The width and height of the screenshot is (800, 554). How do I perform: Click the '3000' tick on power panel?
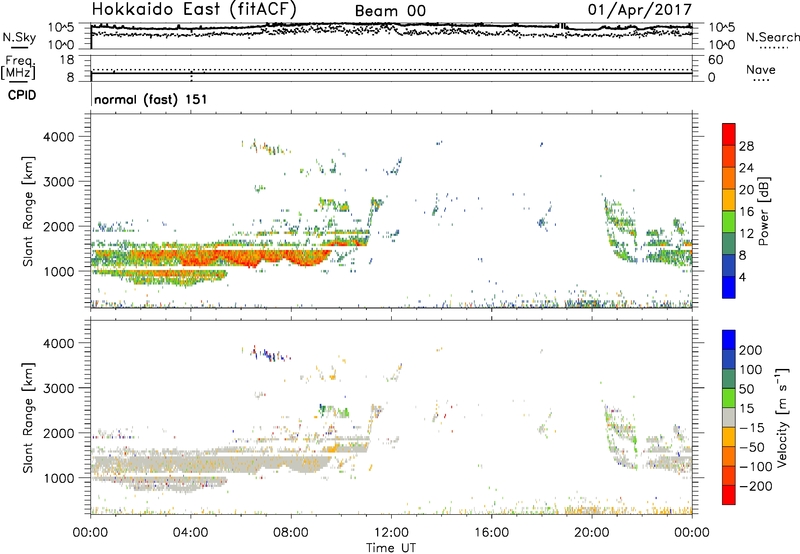59,182
